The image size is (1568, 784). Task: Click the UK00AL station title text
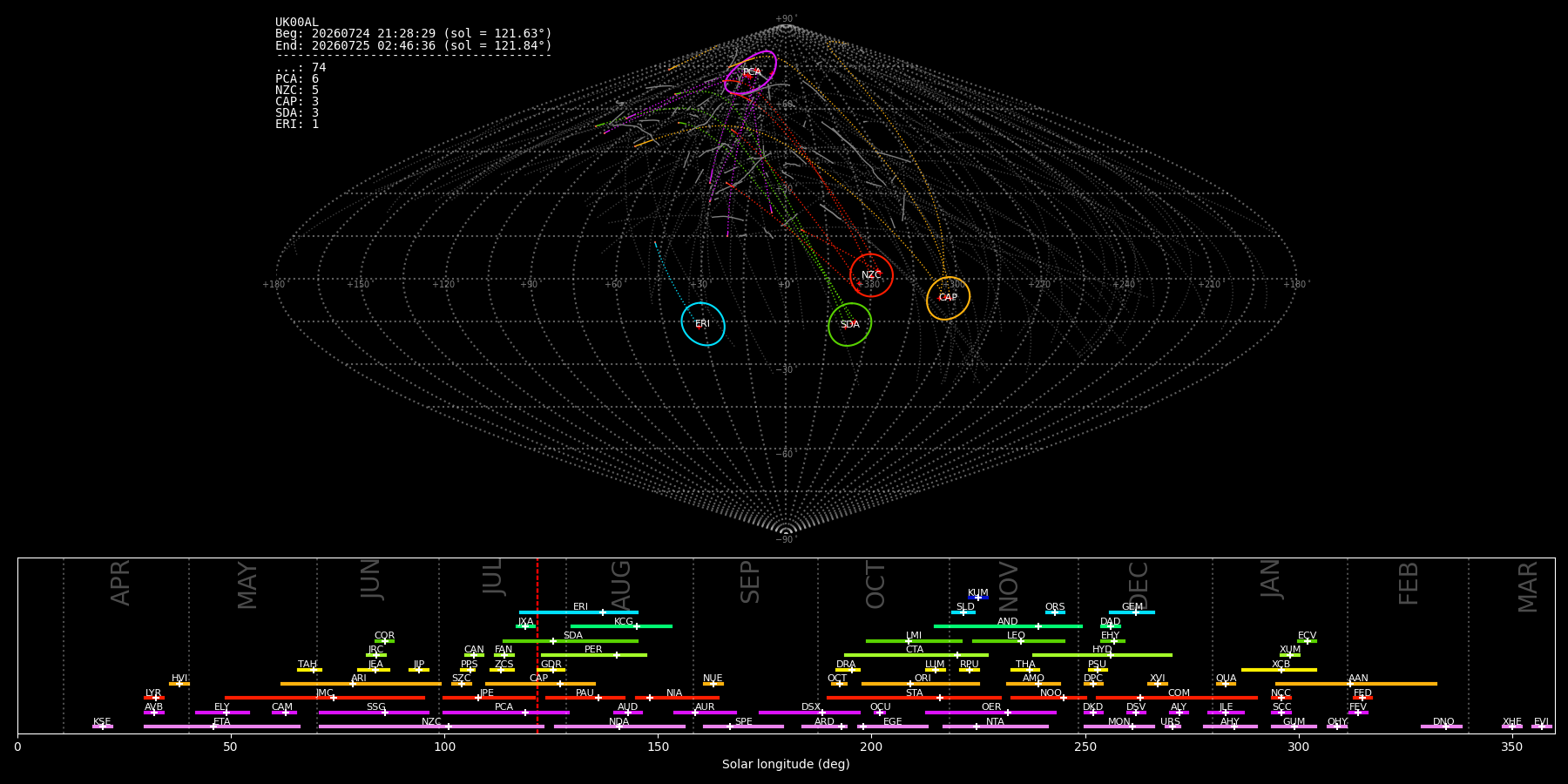pyautogui.click(x=297, y=23)
